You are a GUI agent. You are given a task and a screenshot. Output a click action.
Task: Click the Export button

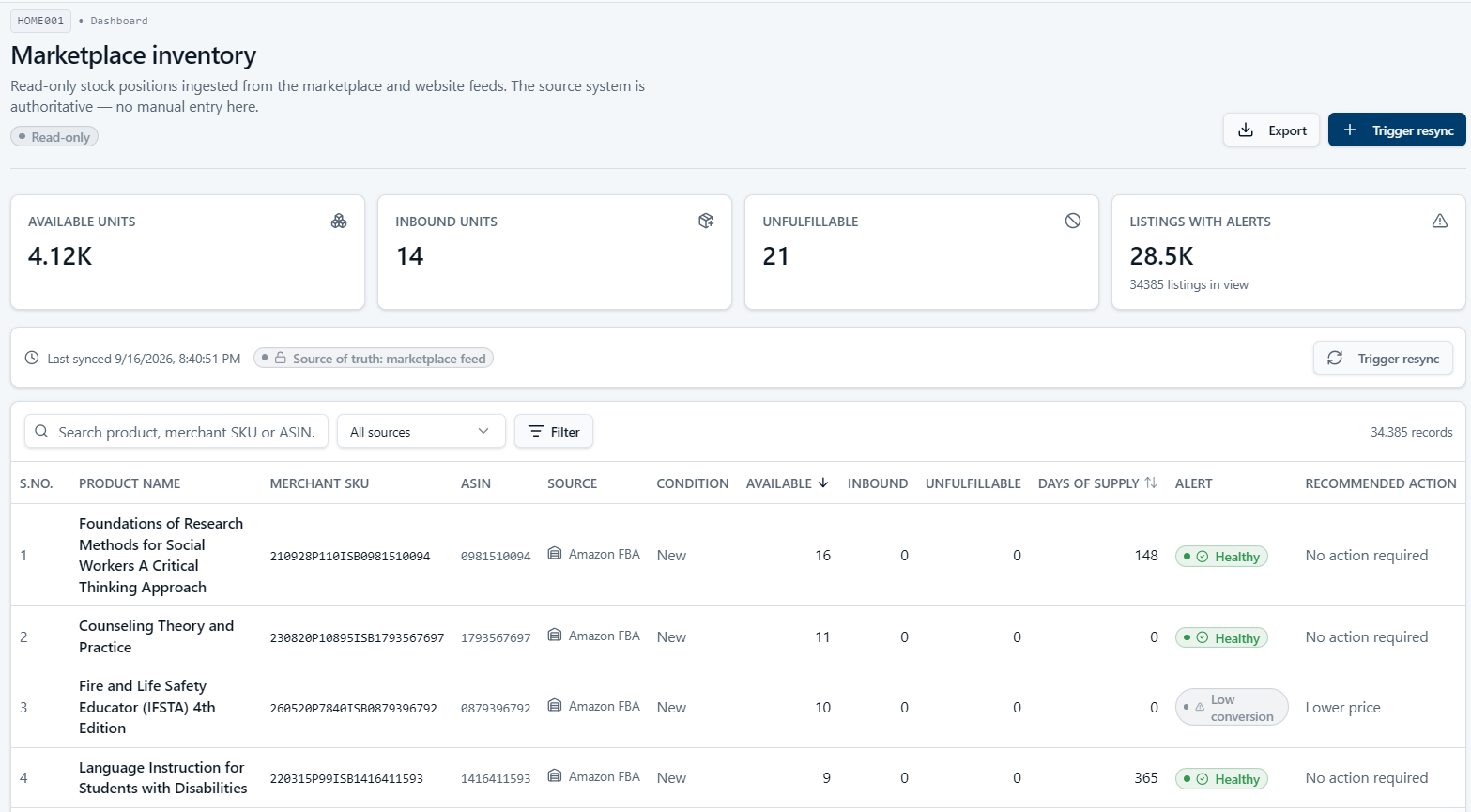[1271, 130]
